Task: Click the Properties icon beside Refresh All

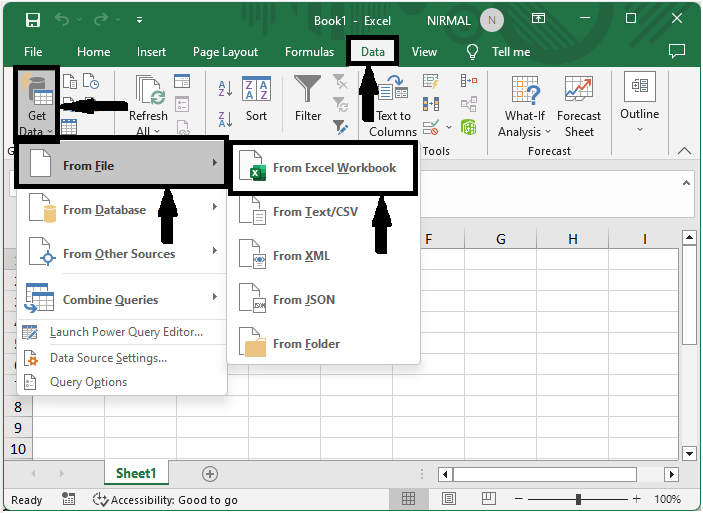Action: pyautogui.click(x=182, y=104)
